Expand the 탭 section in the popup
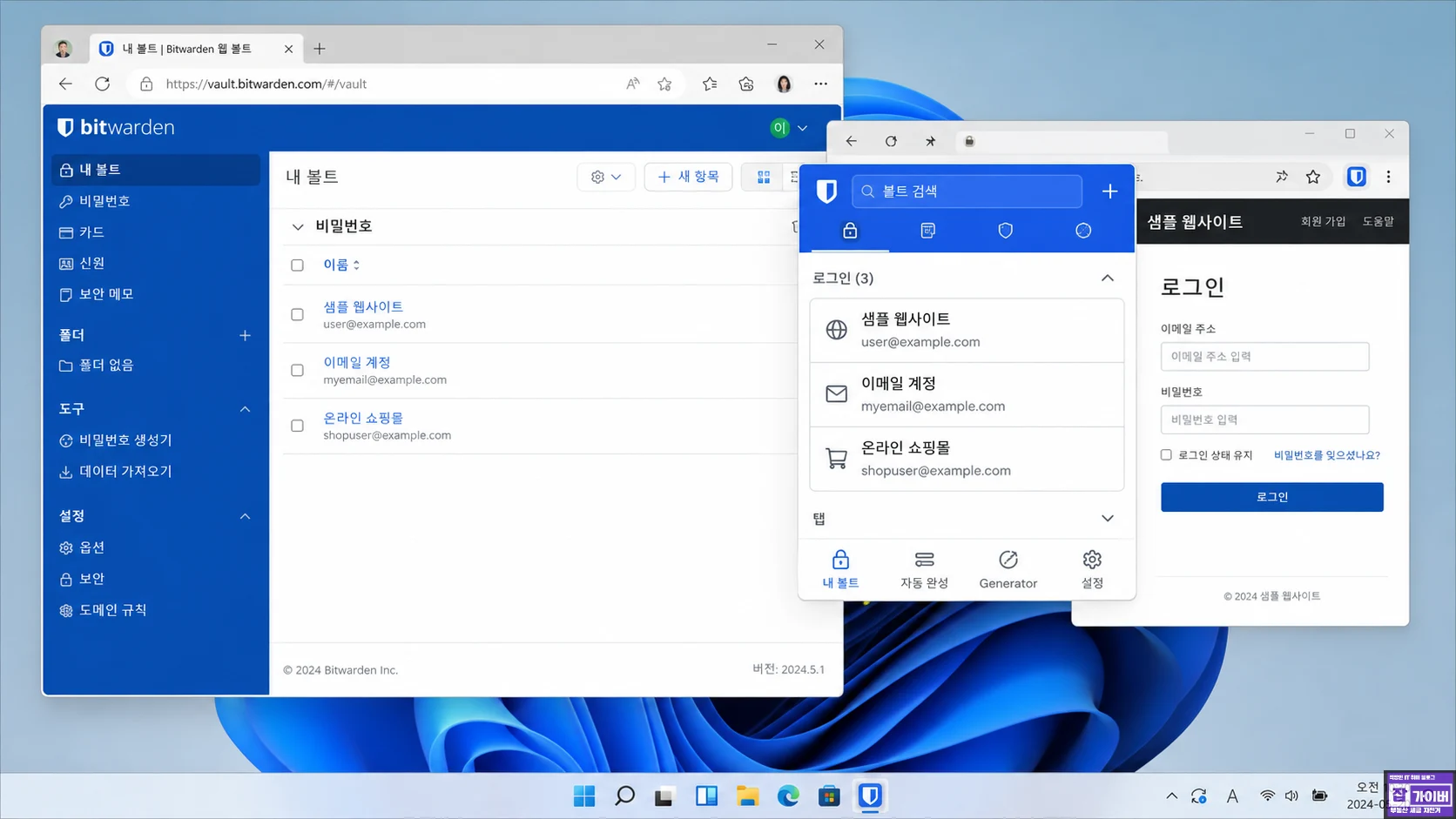 click(x=1107, y=519)
